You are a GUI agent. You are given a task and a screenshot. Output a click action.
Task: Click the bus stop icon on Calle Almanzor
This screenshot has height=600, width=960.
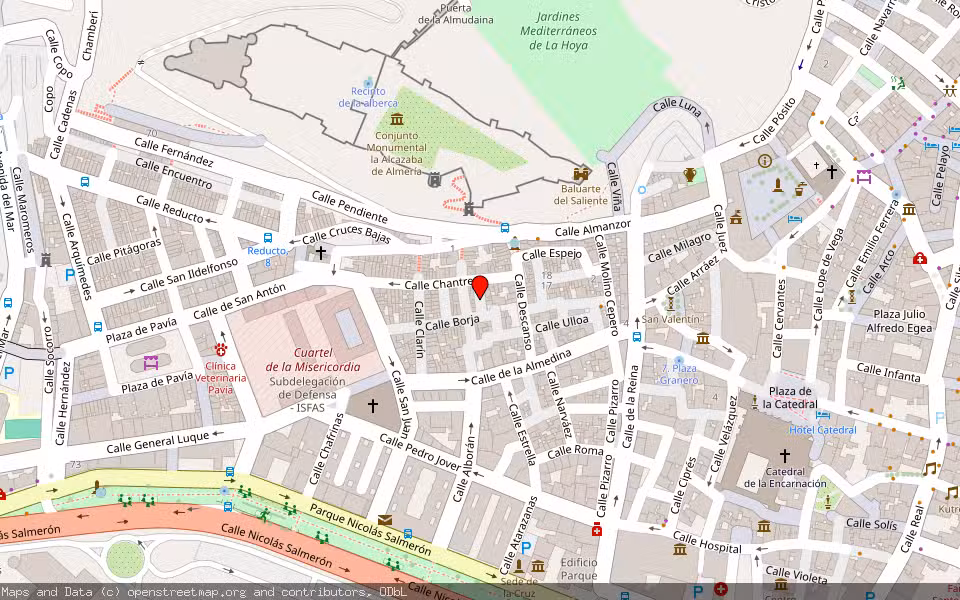click(x=505, y=228)
